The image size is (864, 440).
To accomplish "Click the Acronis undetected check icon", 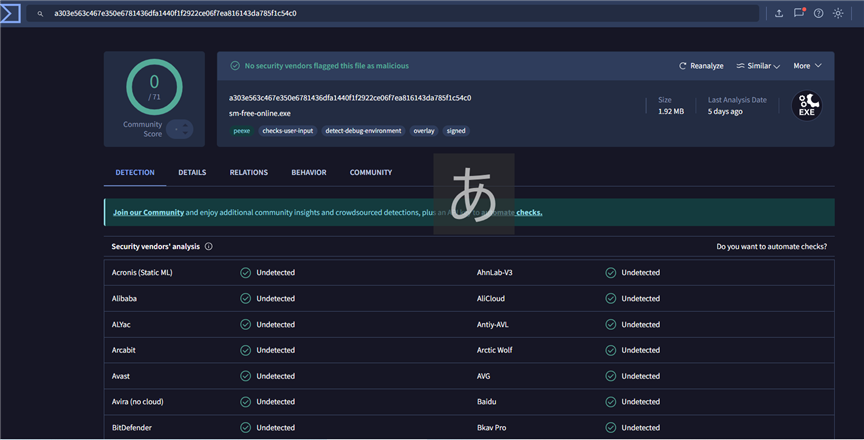I will (x=246, y=273).
